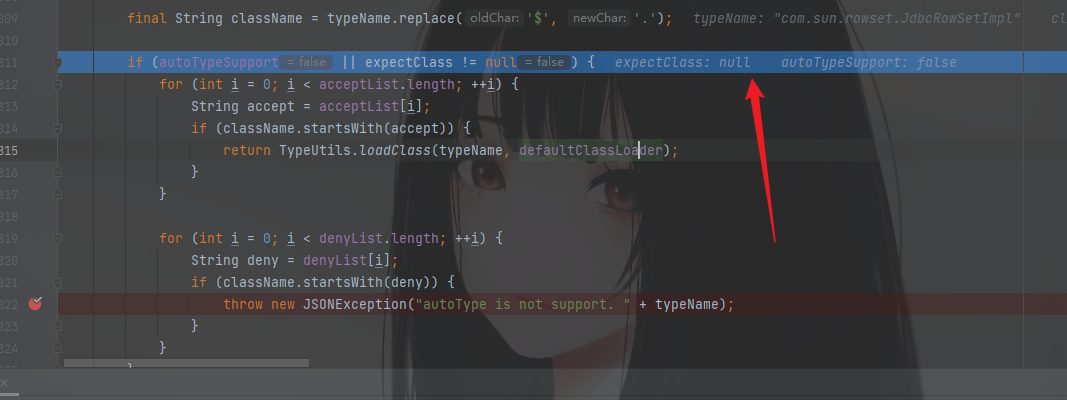
Task: Click acceptList[i] on the accept assignment line
Action: point(371,106)
